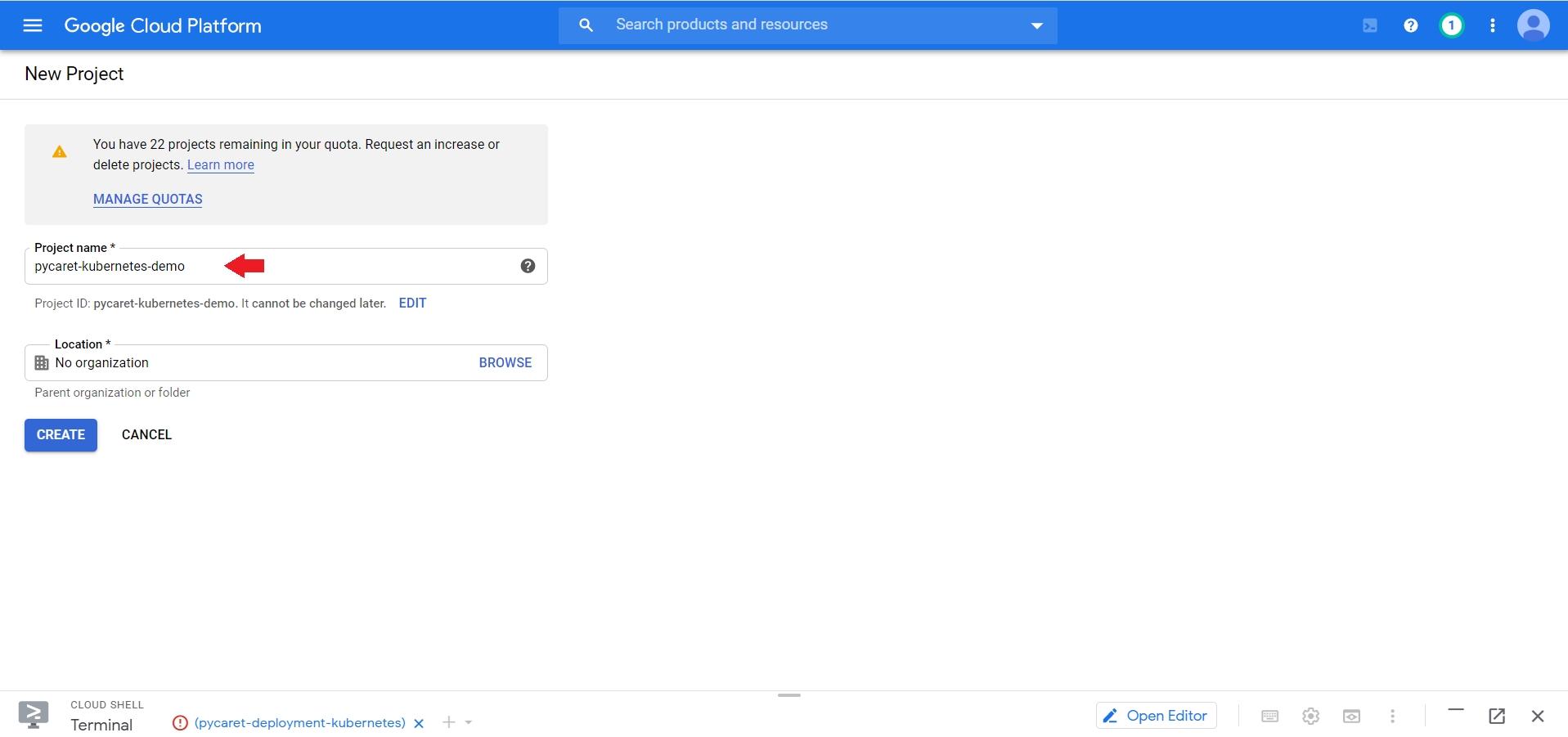Open the Help question mark menu

click(x=1410, y=25)
